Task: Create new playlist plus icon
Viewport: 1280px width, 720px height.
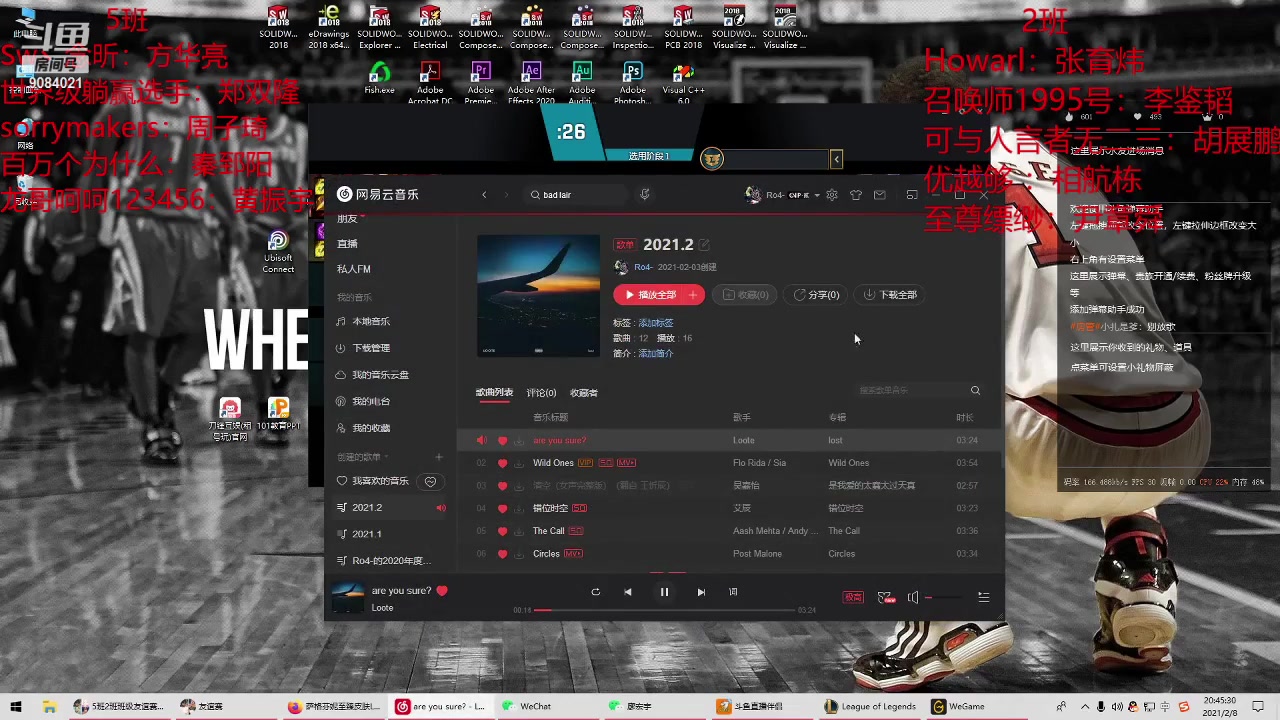Action: [438, 457]
